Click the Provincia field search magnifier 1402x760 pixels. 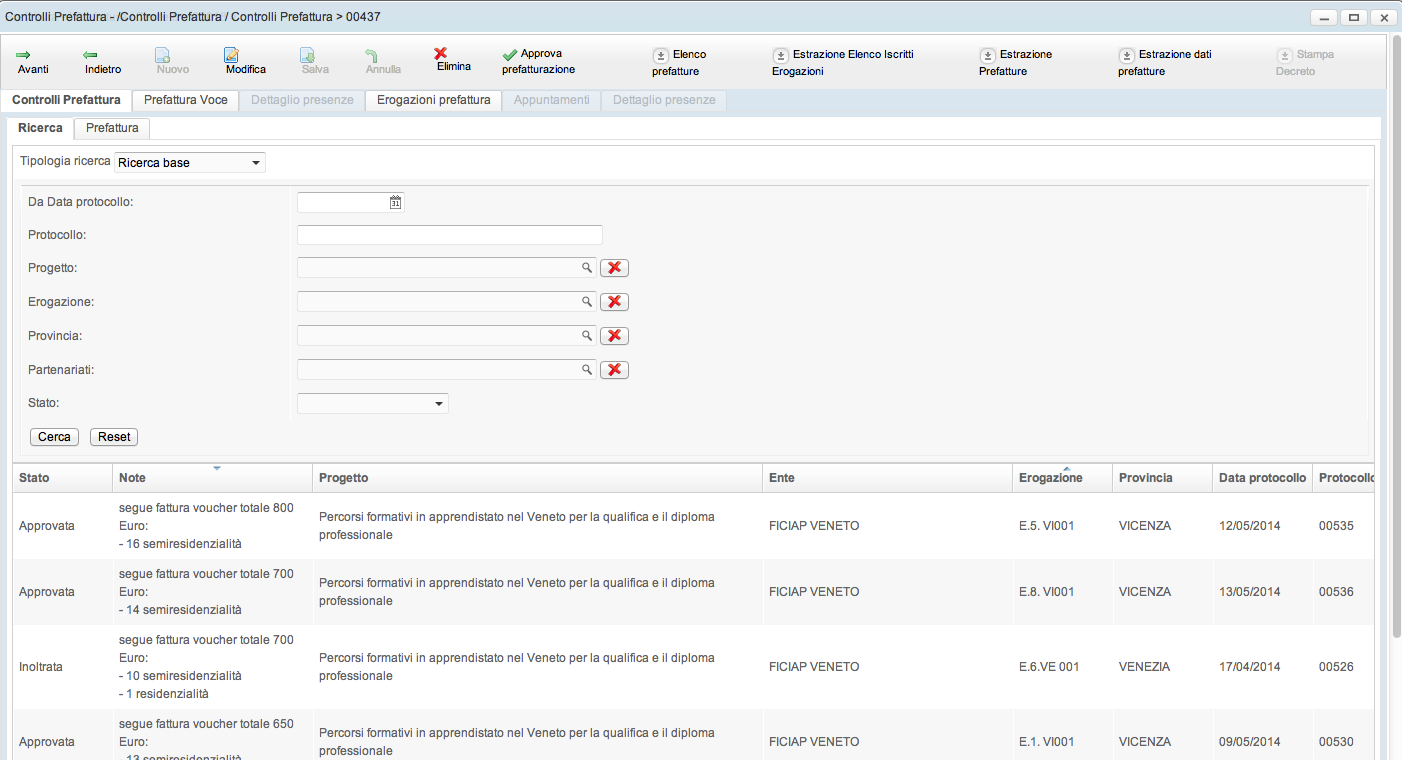coord(588,336)
